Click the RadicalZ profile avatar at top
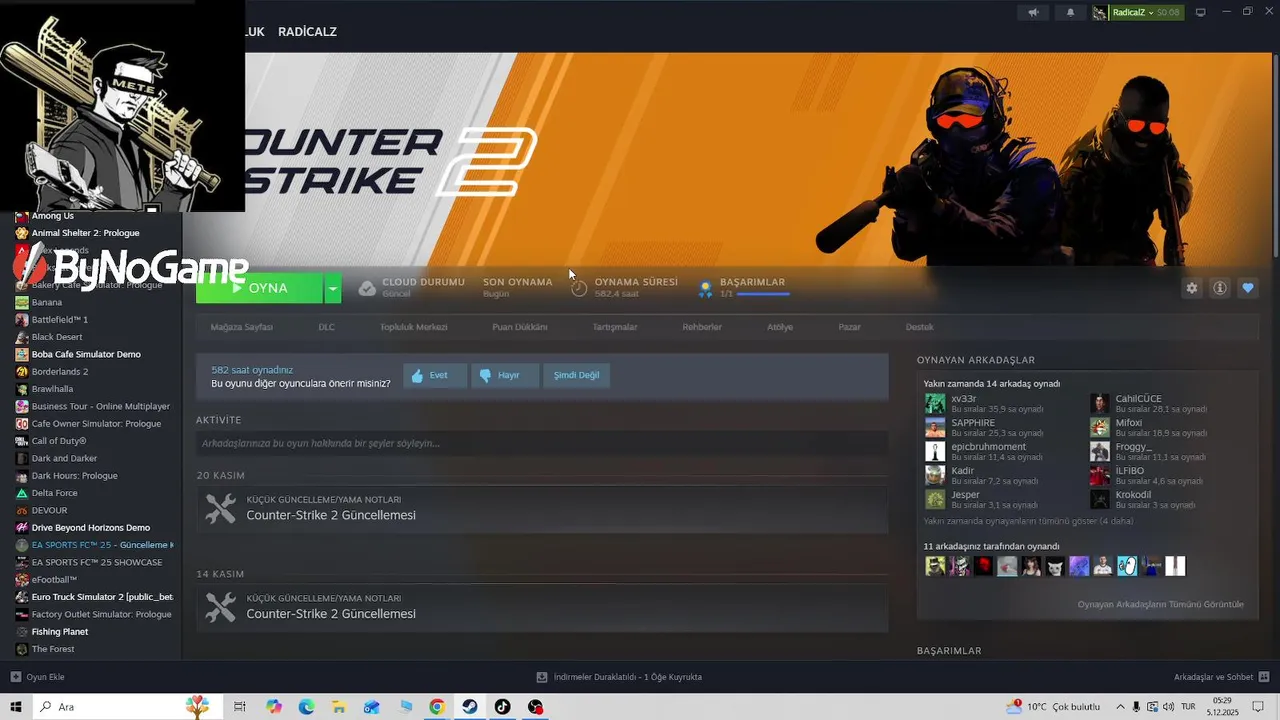Viewport: 1280px width, 720px height. [1100, 12]
